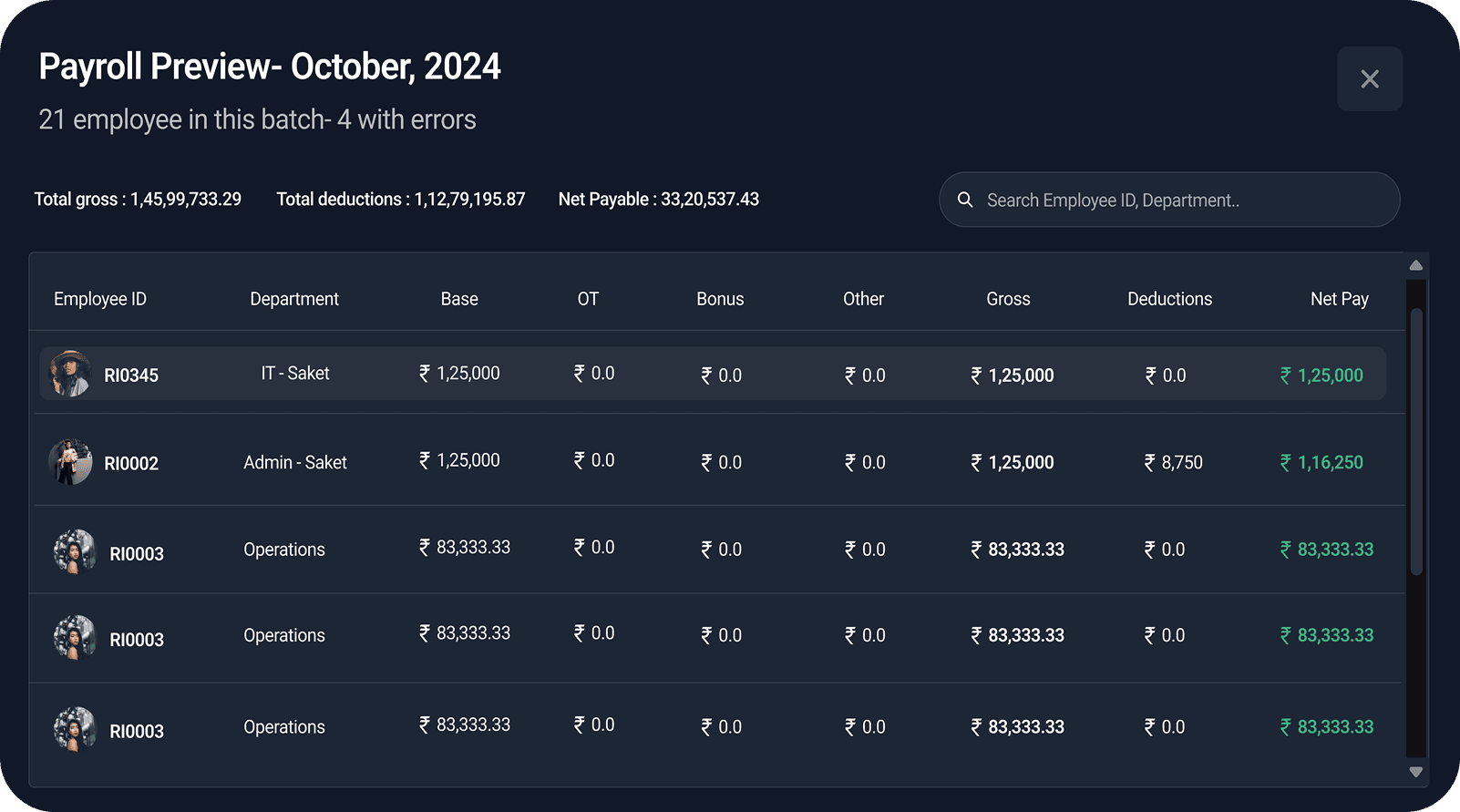
Task: Sort by Gross column header
Action: (1008, 299)
